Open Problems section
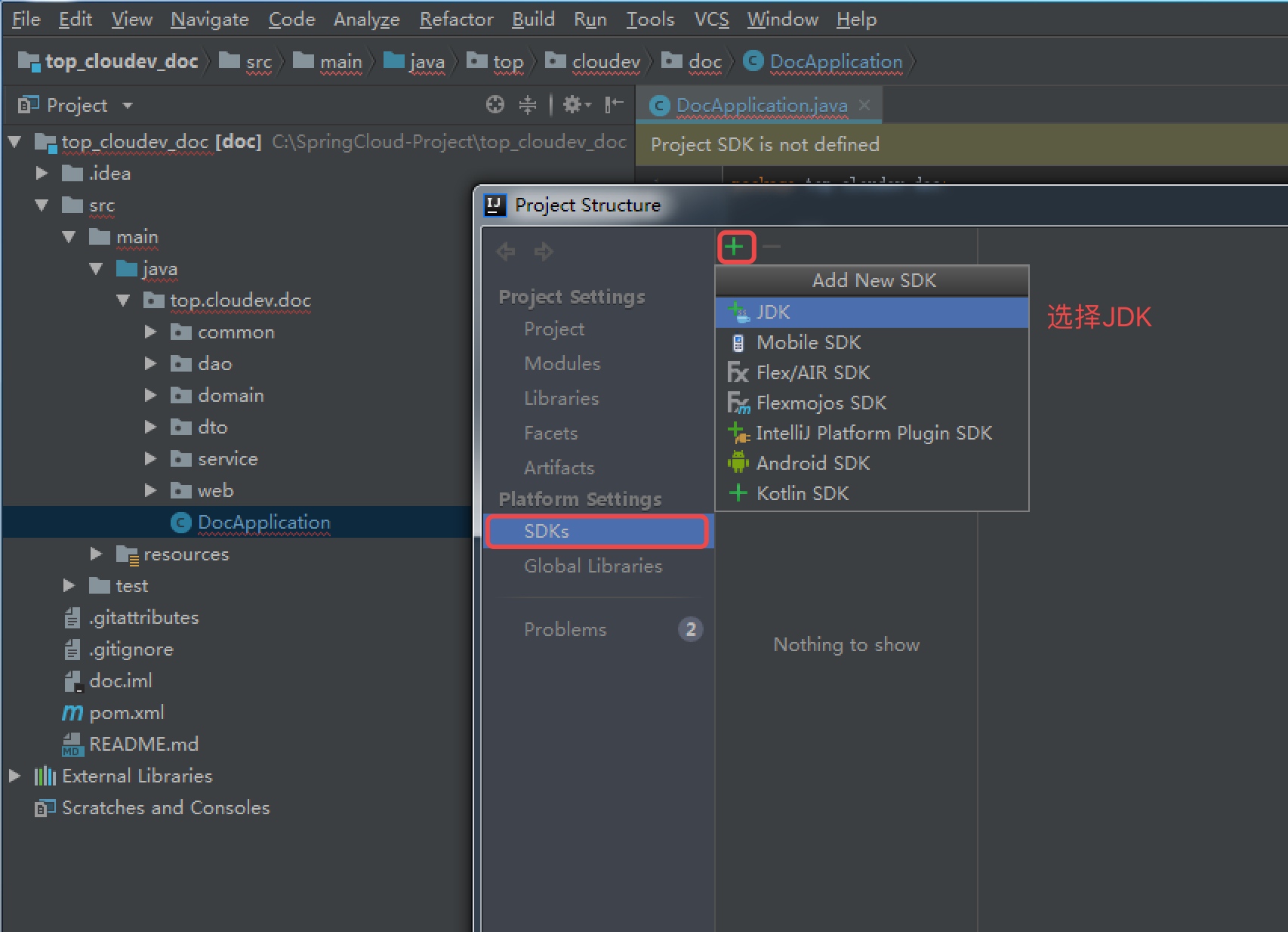Screen dimensions: 1288x932 565,629
